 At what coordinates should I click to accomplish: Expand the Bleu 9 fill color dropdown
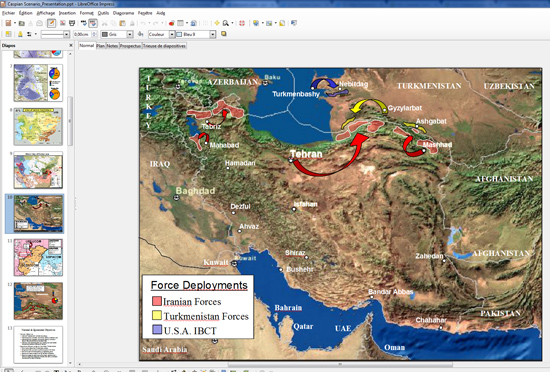[x=213, y=34]
